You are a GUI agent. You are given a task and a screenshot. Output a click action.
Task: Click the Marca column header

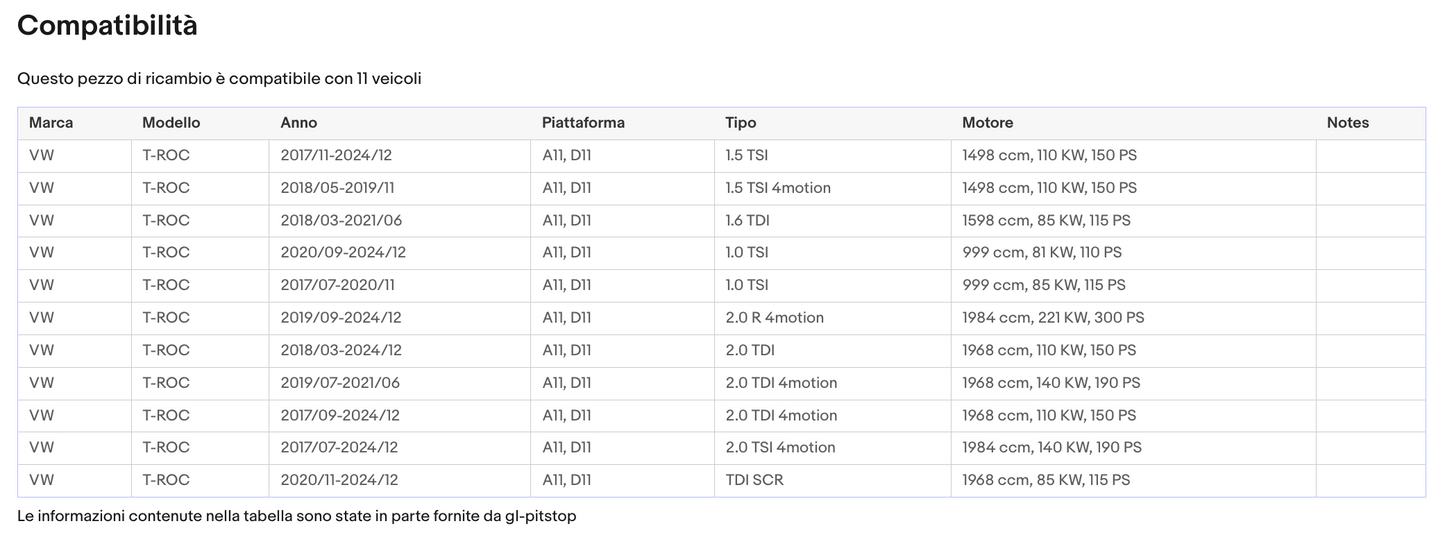(x=51, y=123)
